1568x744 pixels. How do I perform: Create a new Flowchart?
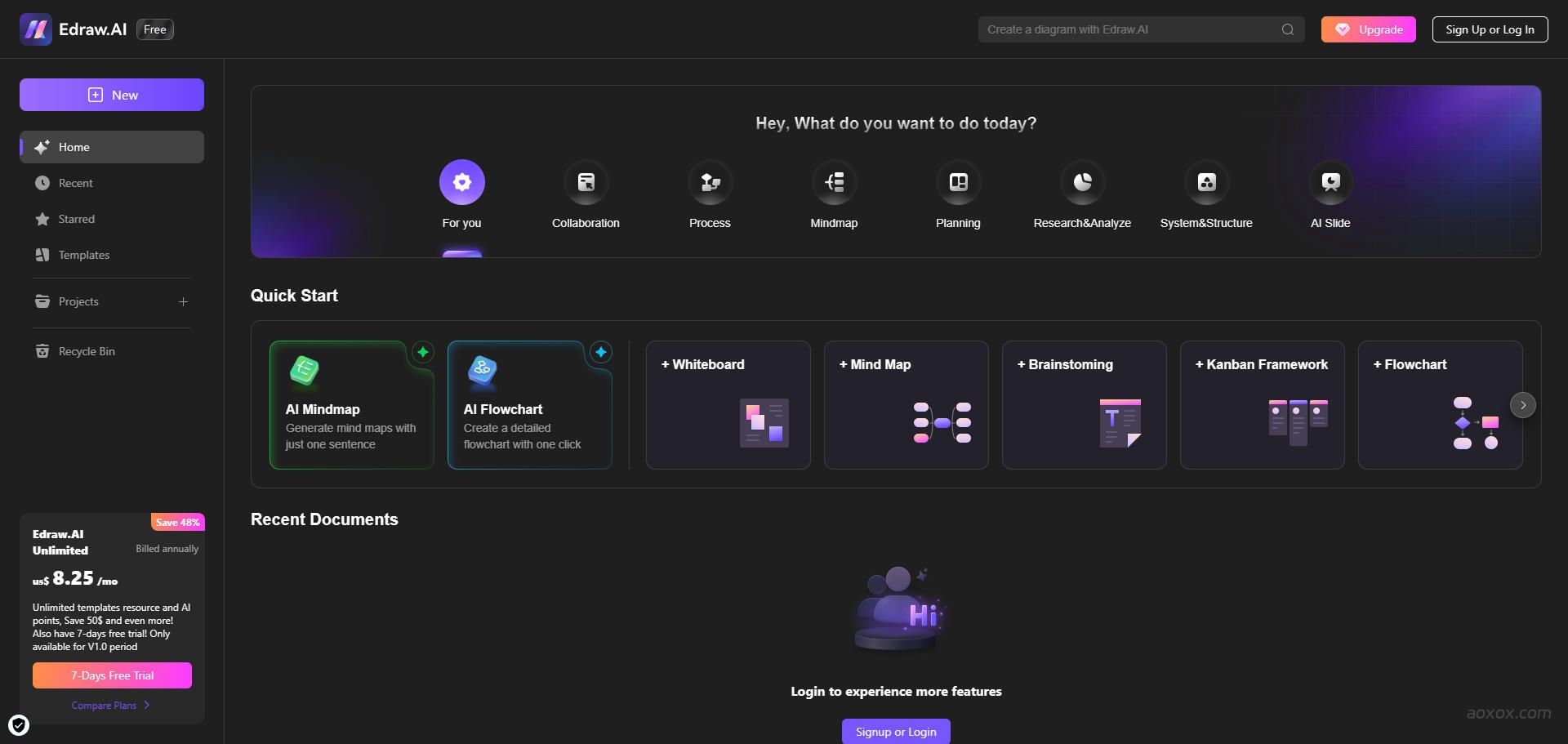(1441, 405)
